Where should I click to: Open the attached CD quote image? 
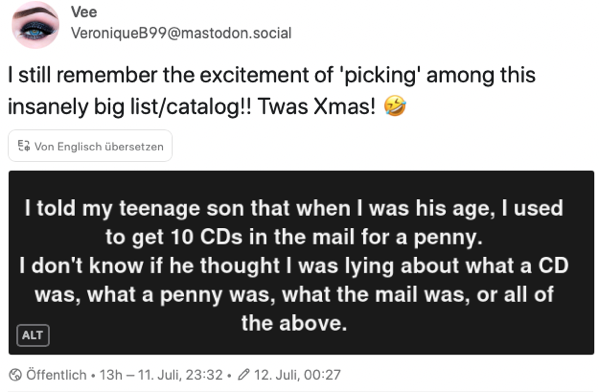[x=301, y=263]
